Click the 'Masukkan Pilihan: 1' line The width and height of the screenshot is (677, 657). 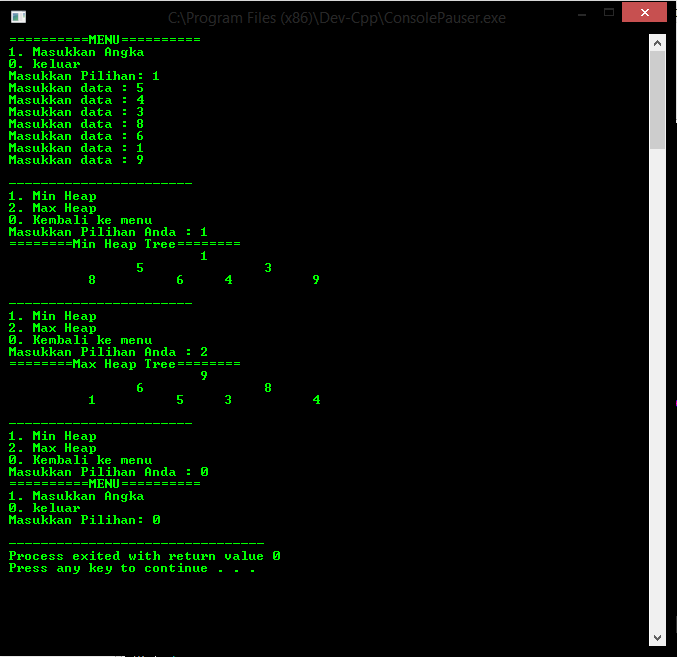pyautogui.click(x=84, y=76)
